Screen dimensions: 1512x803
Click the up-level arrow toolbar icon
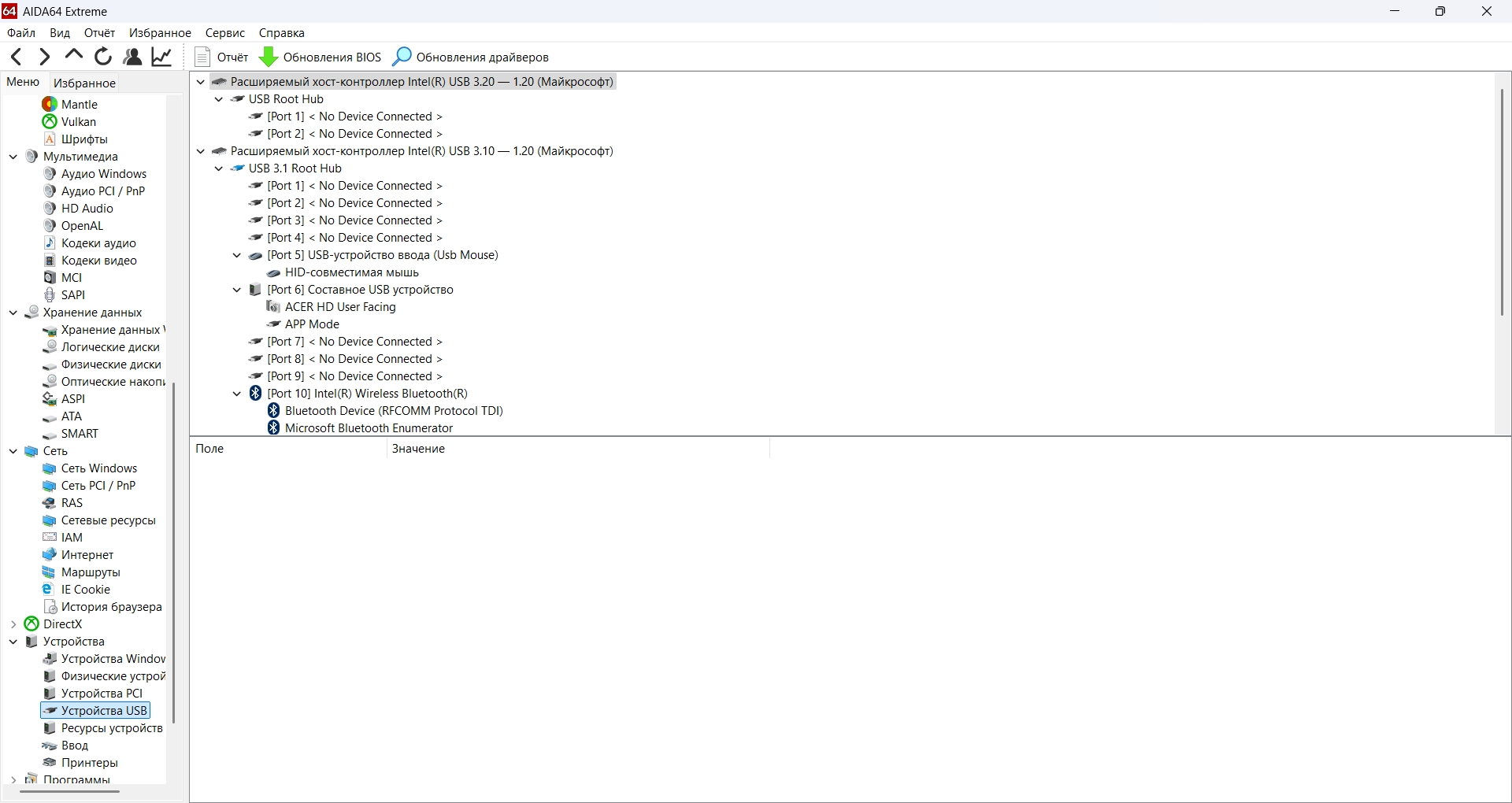click(x=74, y=55)
